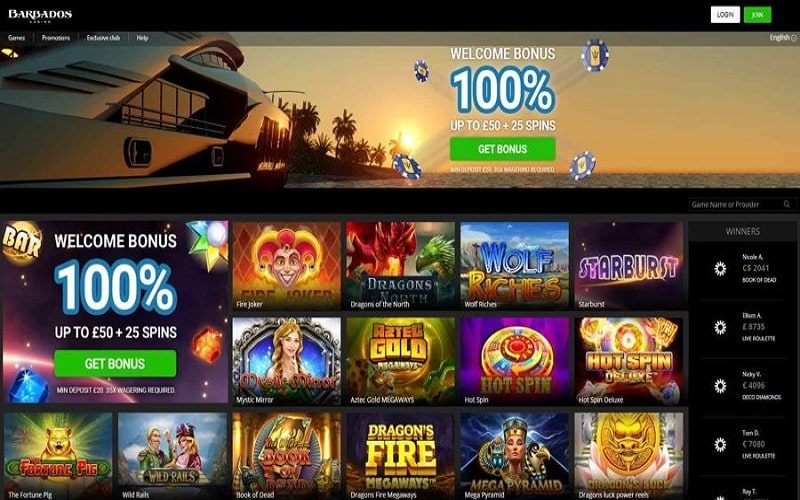Click the sun icon beside Nicole A.
This screenshot has height=500, width=800.
coord(720,268)
